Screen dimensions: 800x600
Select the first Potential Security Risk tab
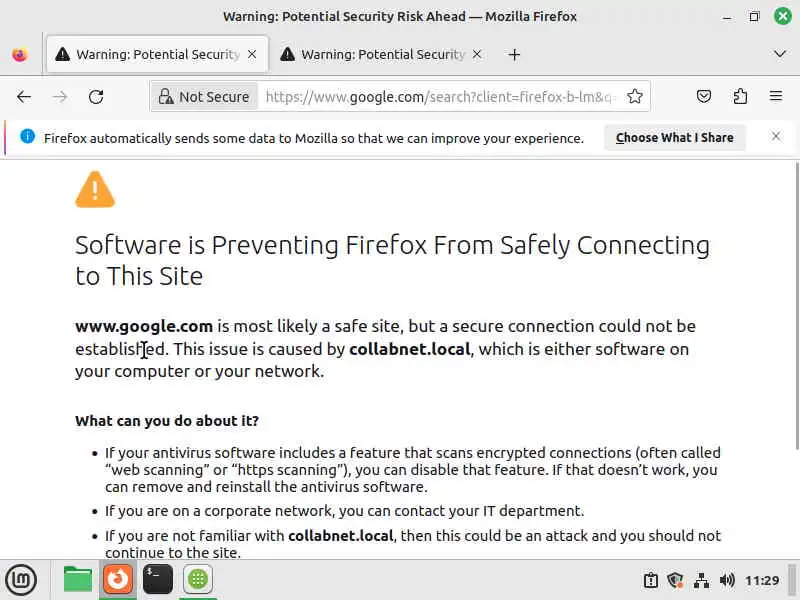150,55
